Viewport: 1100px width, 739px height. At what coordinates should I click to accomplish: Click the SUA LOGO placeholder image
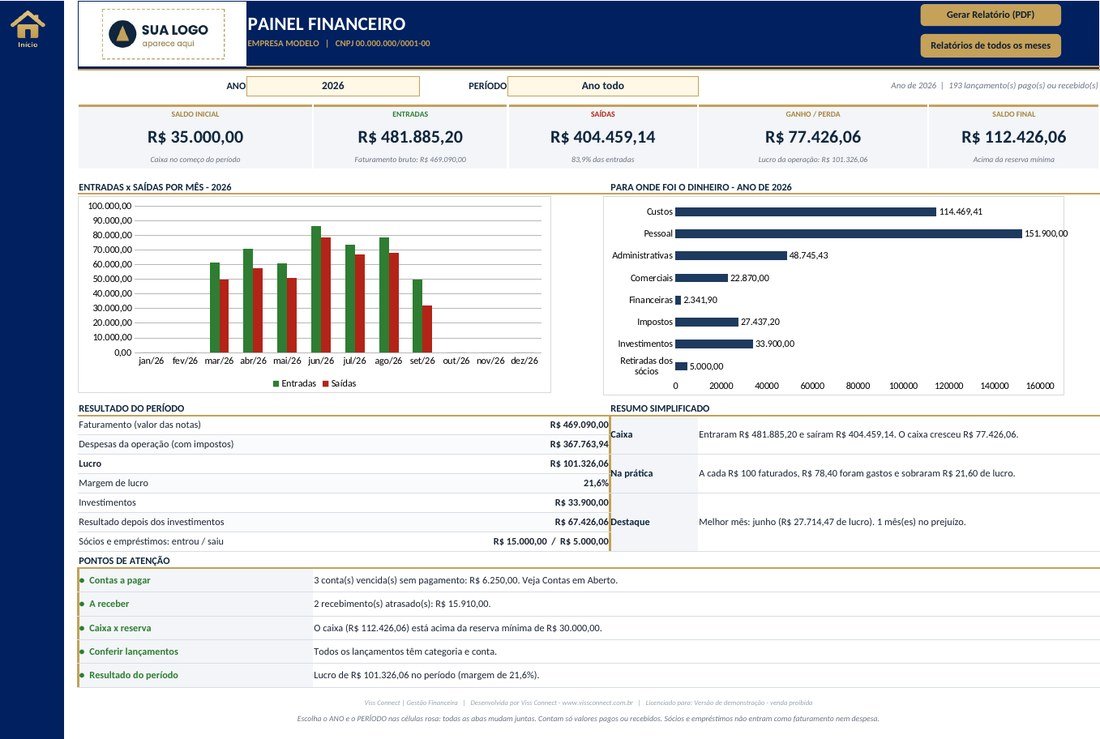163,34
